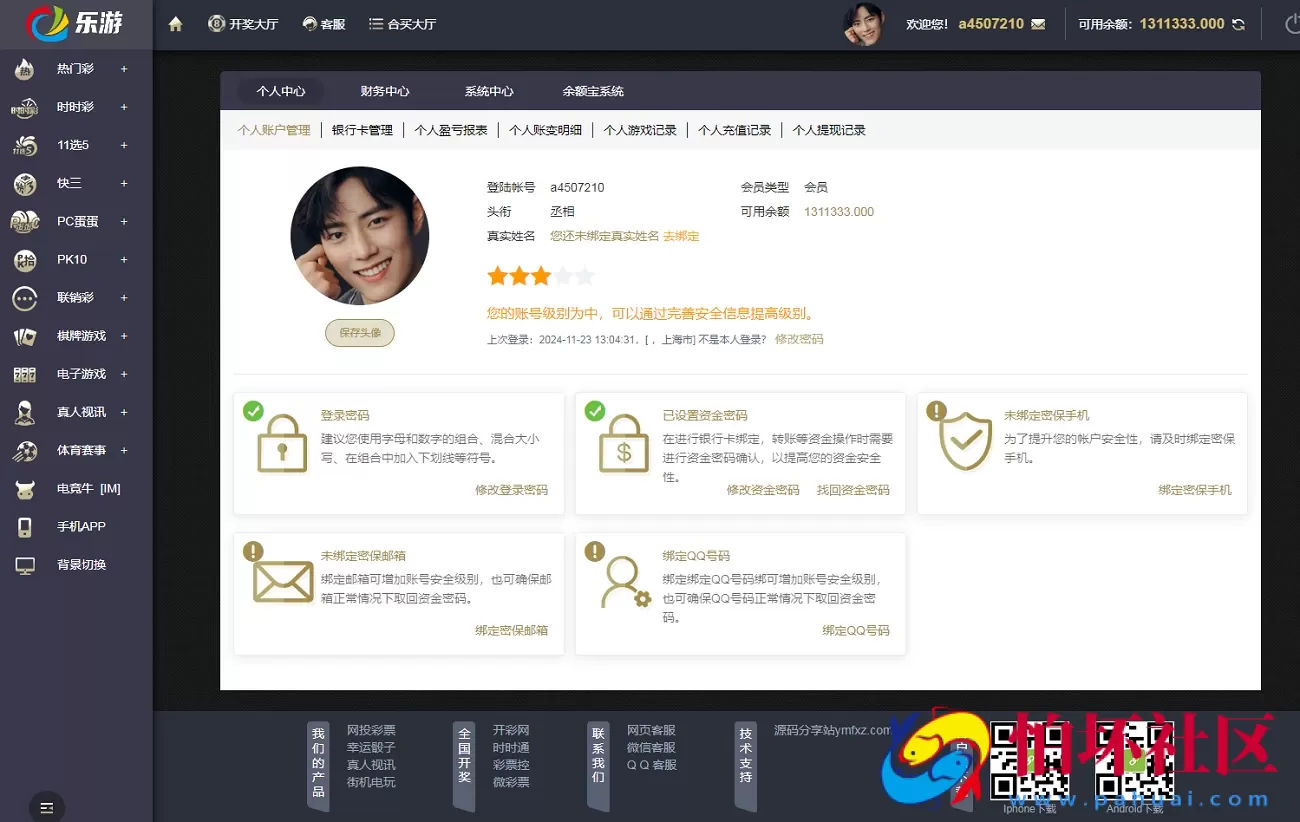The image size is (1300, 822).
Task: Open the 个人盈亏报表 sub-tab
Action: tap(451, 129)
